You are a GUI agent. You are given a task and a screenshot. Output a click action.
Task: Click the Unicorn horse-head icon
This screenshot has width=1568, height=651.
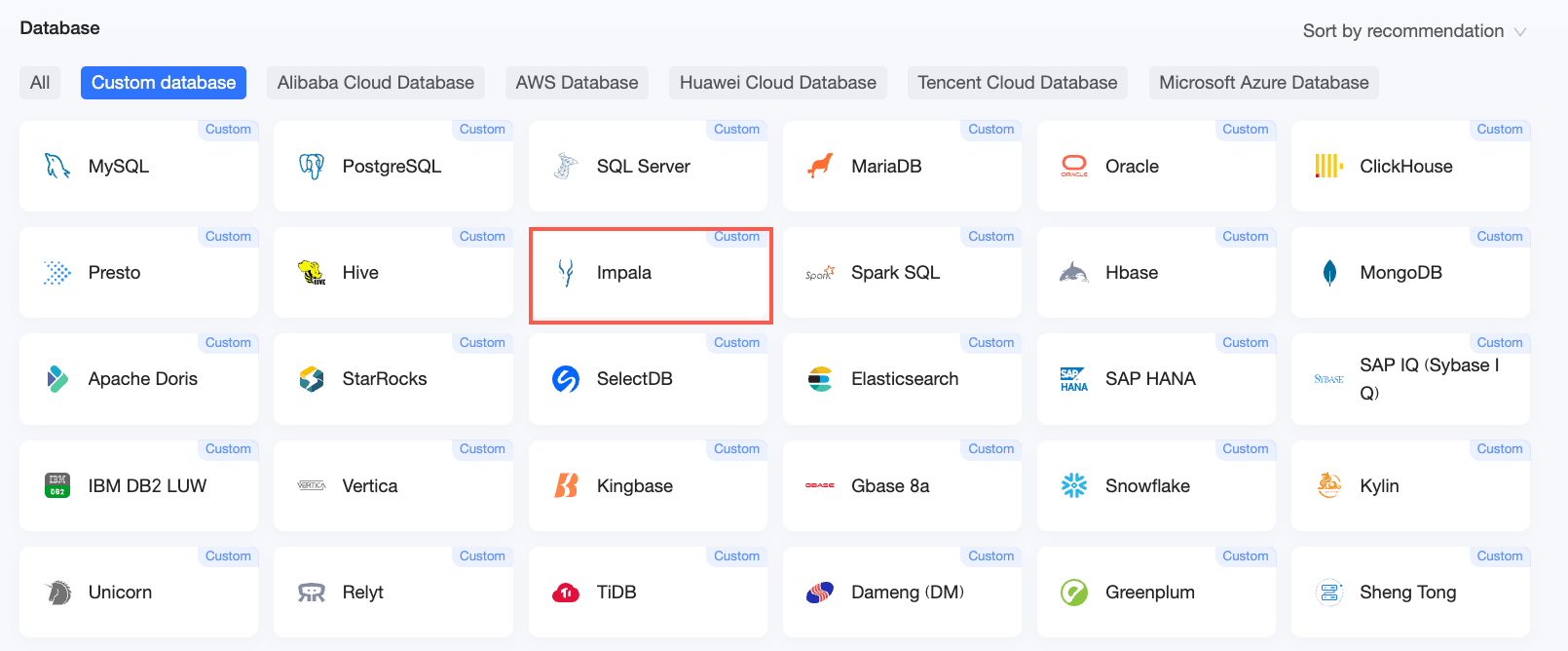58,593
